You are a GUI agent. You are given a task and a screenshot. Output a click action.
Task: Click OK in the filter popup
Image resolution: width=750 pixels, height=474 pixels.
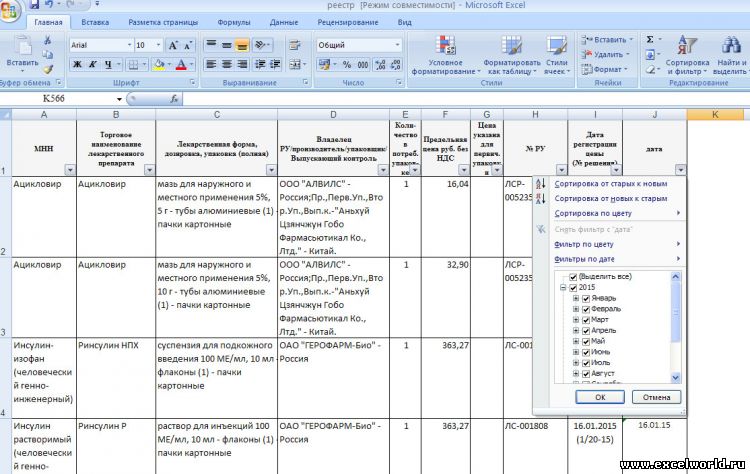600,397
